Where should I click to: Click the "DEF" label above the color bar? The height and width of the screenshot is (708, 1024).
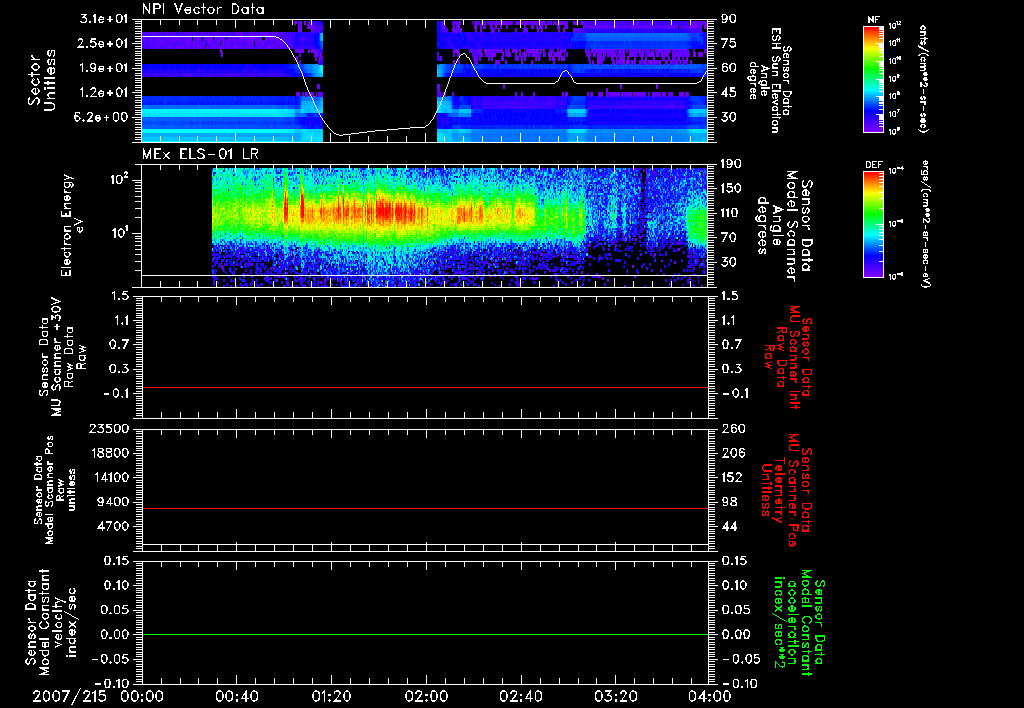pos(874,165)
